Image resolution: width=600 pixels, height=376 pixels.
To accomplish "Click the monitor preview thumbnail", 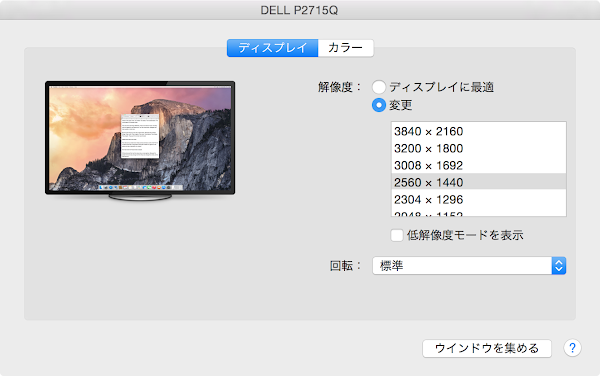I will coord(140,140).
